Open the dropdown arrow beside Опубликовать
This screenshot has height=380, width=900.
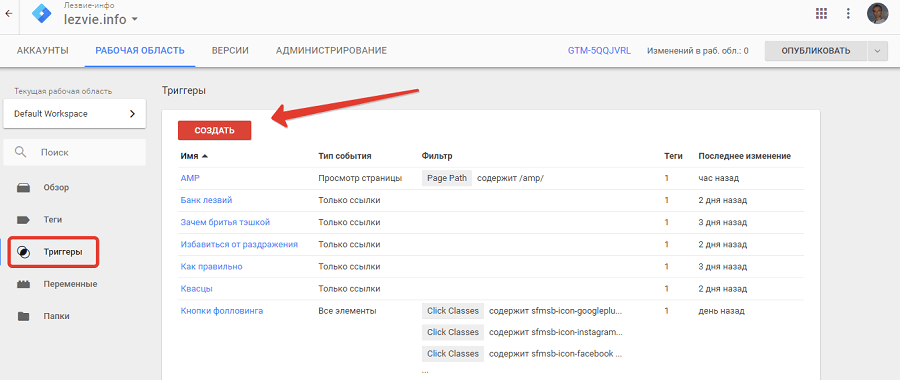pos(877,51)
